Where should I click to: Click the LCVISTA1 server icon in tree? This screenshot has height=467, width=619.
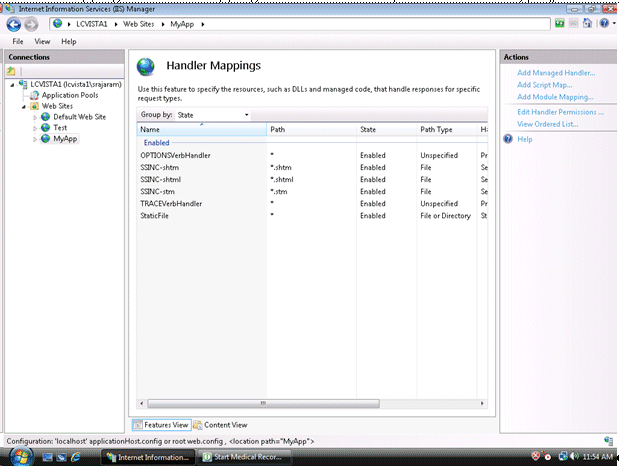click(24, 84)
